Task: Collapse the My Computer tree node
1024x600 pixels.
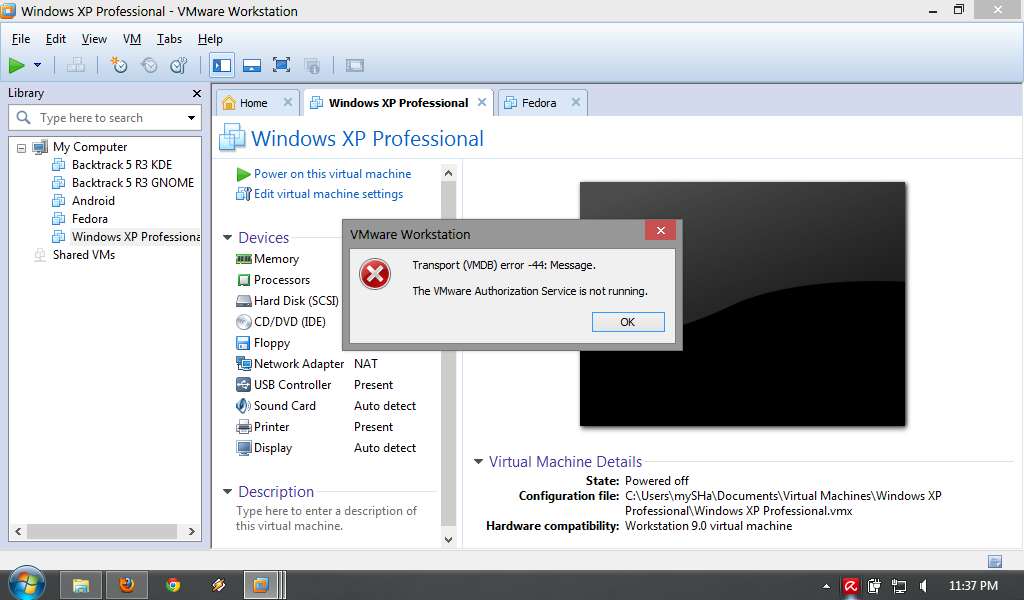Action: coord(22,148)
